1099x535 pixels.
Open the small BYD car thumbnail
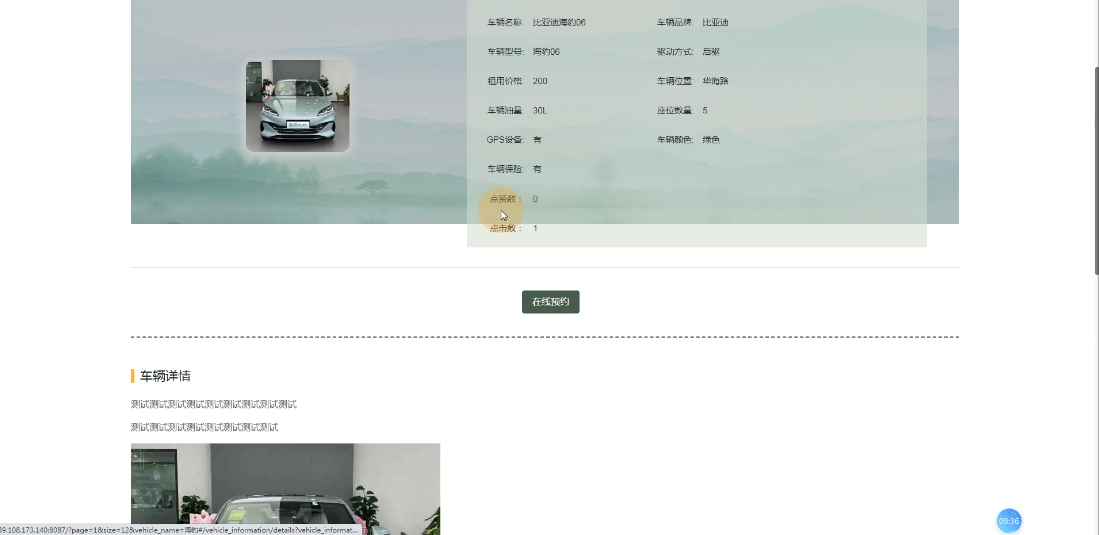click(297, 106)
